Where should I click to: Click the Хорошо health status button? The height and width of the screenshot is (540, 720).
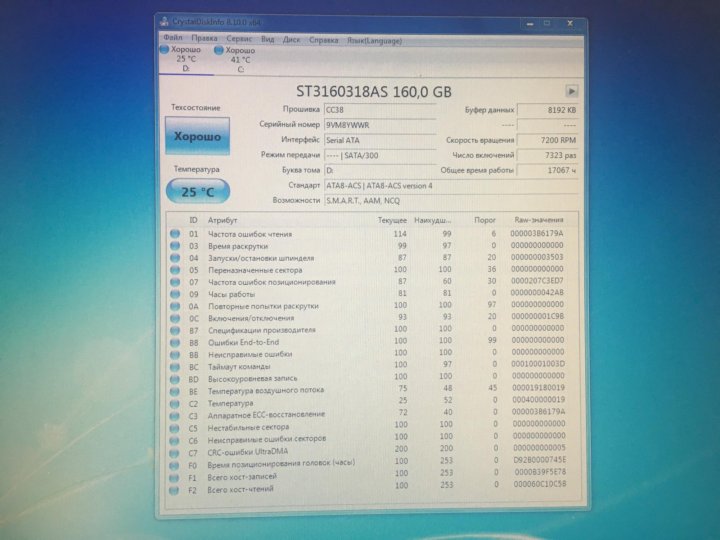[197, 136]
